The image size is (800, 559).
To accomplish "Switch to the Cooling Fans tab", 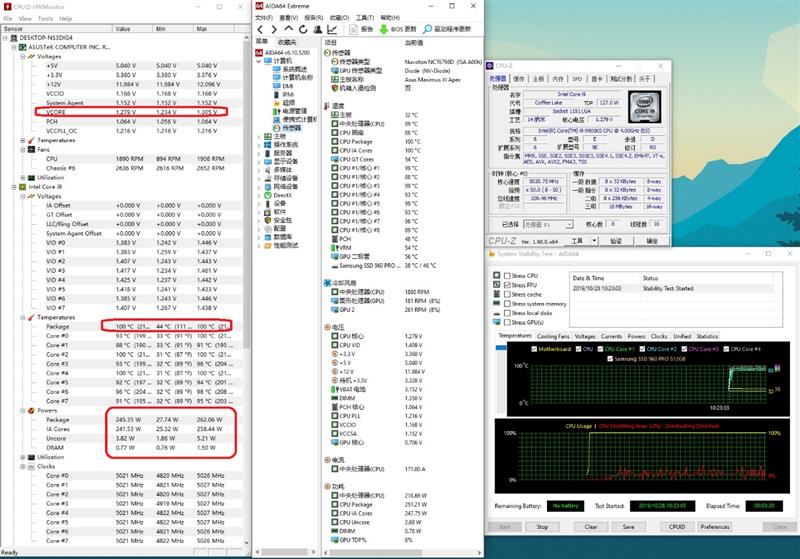I will pyautogui.click(x=553, y=336).
